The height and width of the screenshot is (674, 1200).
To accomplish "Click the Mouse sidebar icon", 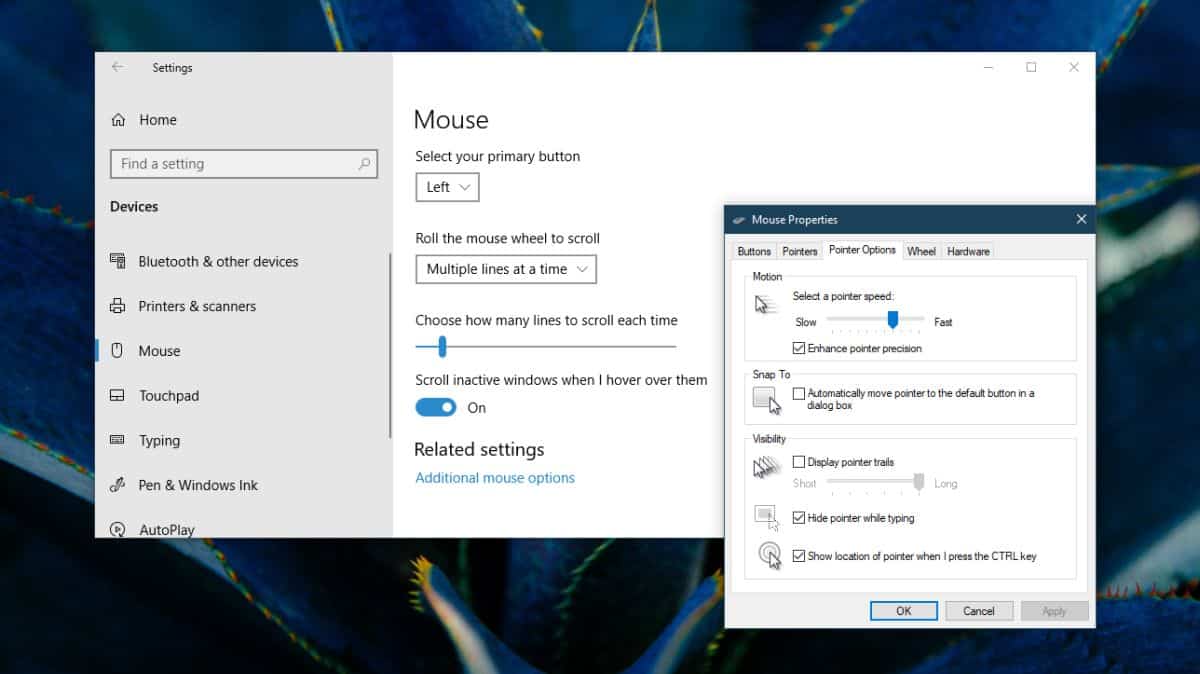I will pos(118,351).
